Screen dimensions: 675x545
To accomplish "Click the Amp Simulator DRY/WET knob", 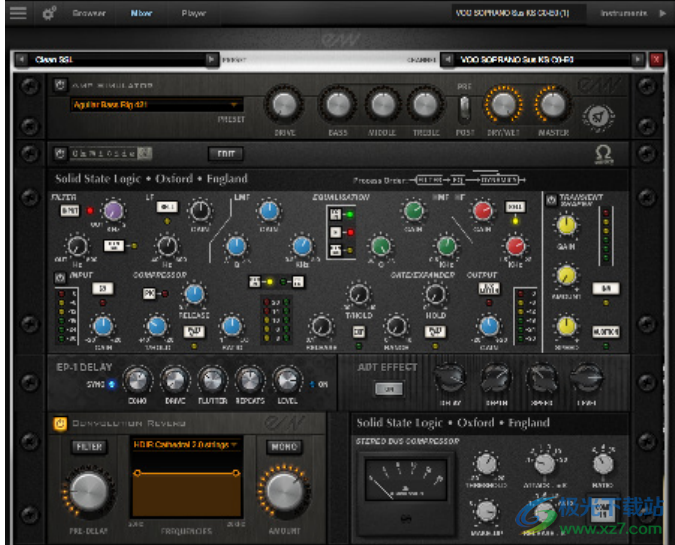I will coord(504,105).
